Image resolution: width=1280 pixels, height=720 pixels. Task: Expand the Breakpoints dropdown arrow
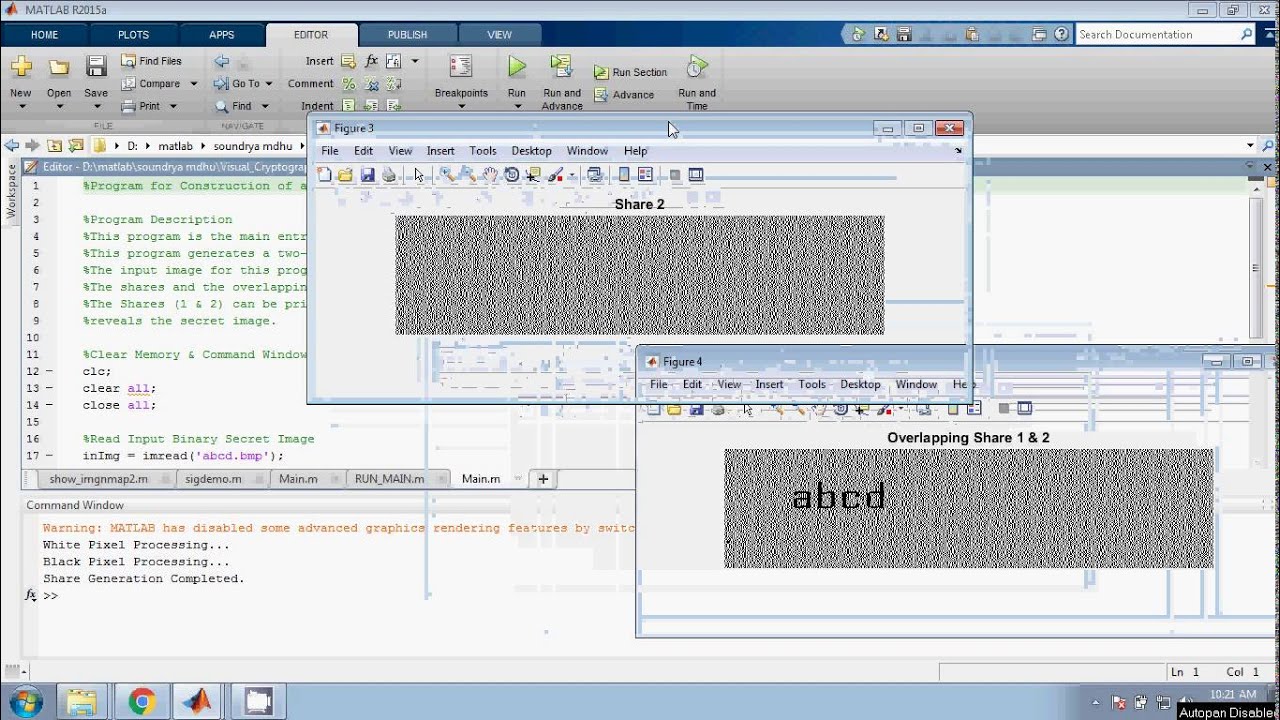pos(461,106)
